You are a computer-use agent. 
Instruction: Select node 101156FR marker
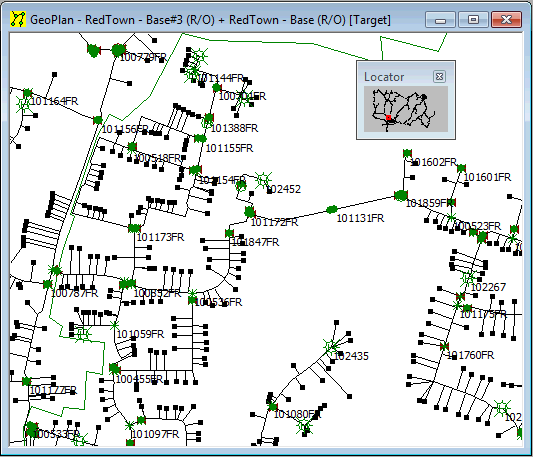(x=98, y=120)
